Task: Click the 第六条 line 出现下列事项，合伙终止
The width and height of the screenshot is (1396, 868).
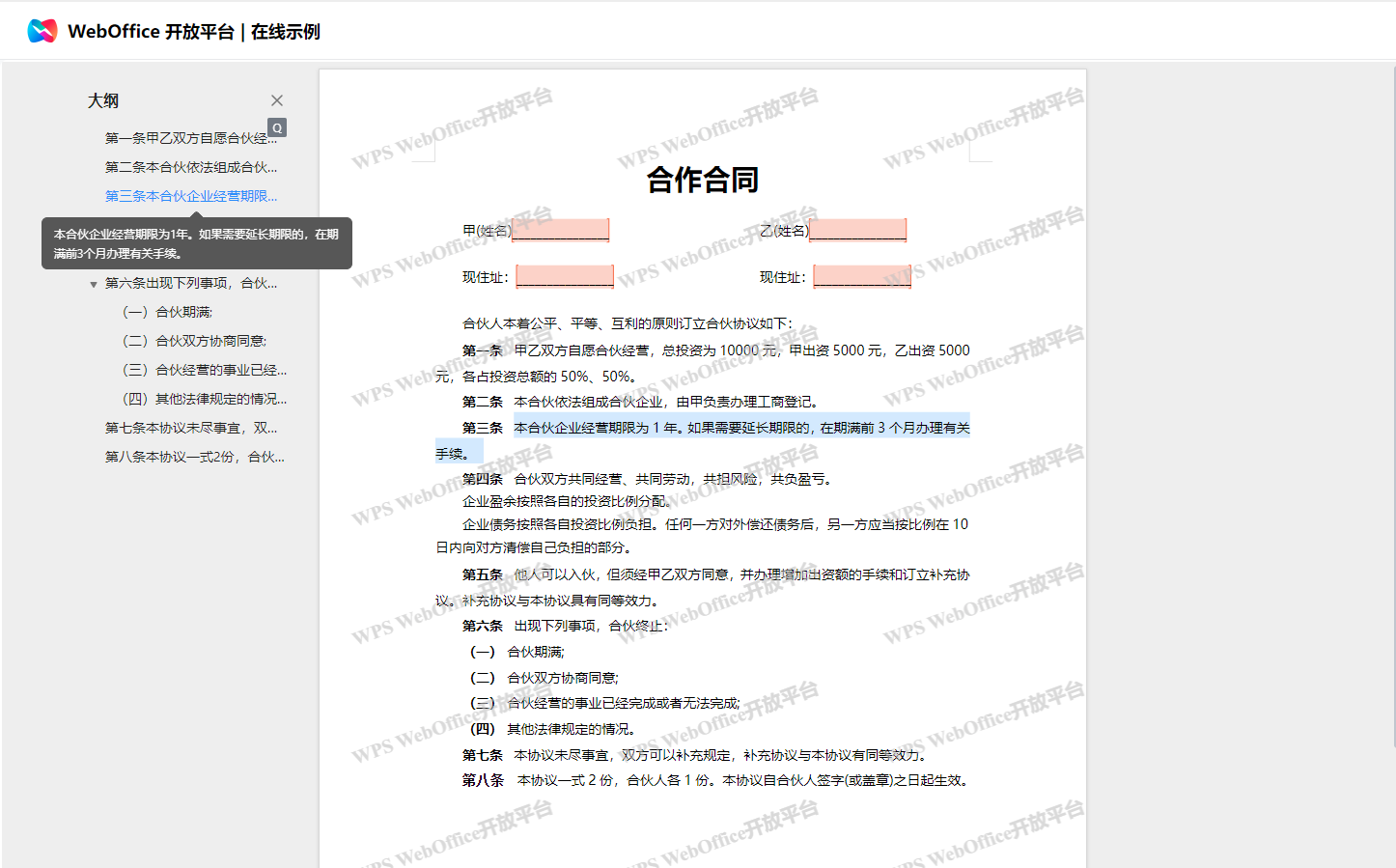Action: pos(565,626)
